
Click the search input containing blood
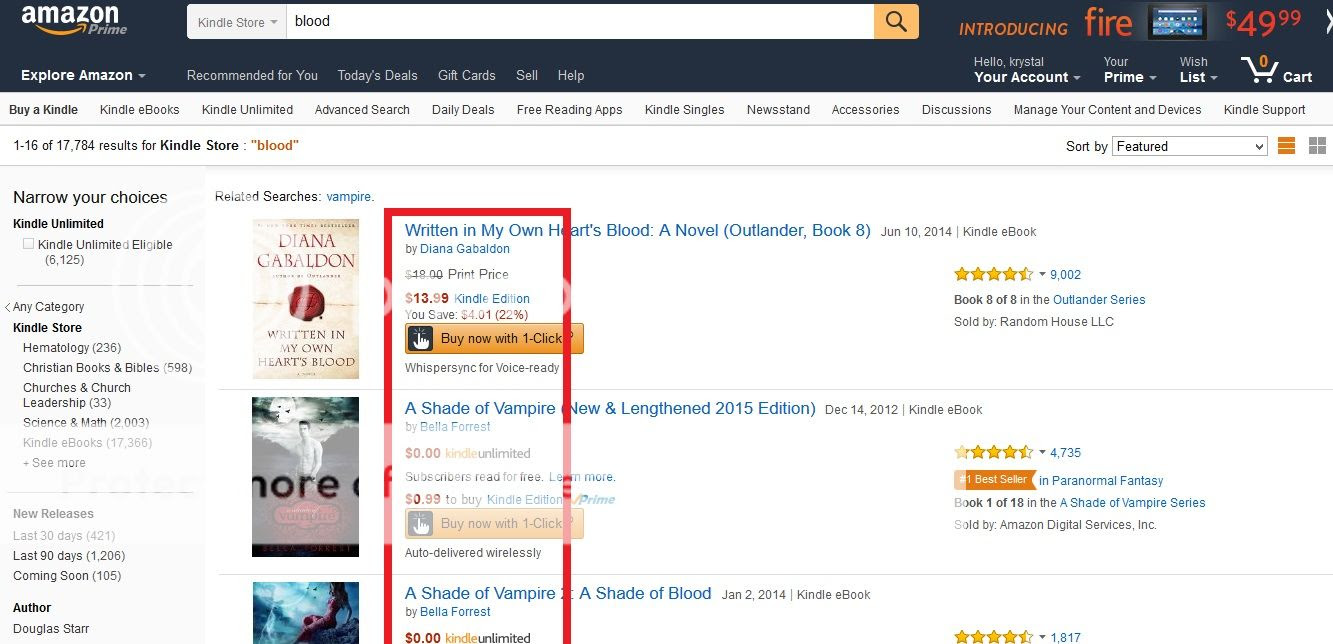click(580, 22)
